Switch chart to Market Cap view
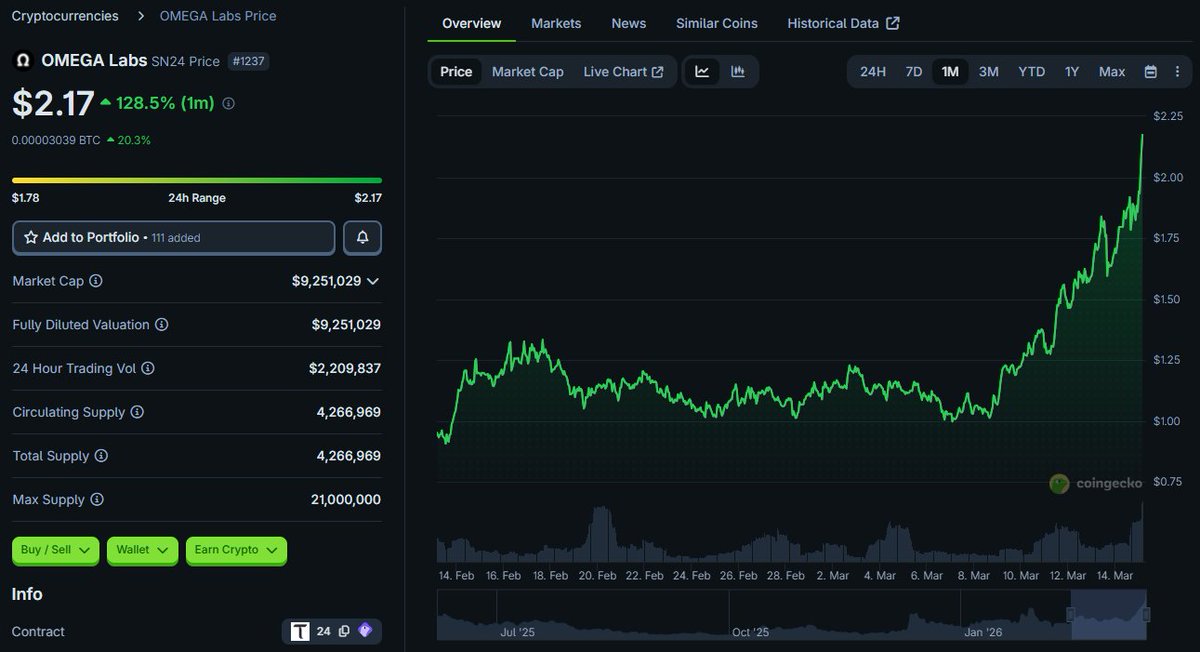Image resolution: width=1200 pixels, height=652 pixels. [x=528, y=72]
